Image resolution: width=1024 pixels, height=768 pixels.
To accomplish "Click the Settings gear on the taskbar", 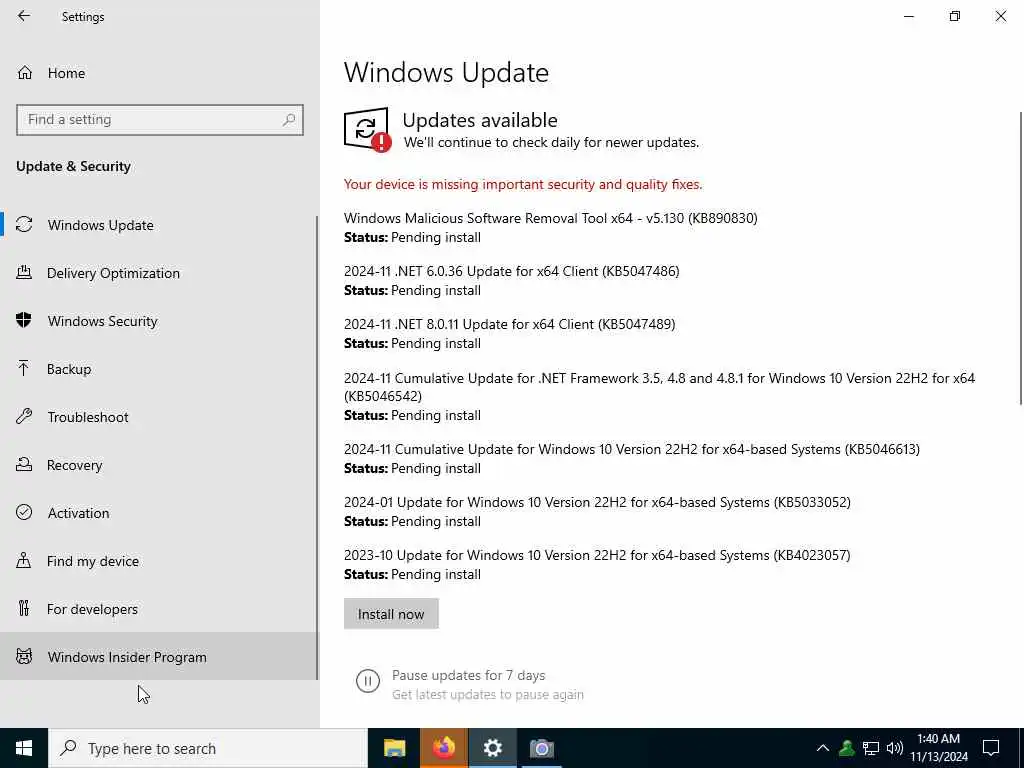I will pyautogui.click(x=492, y=748).
